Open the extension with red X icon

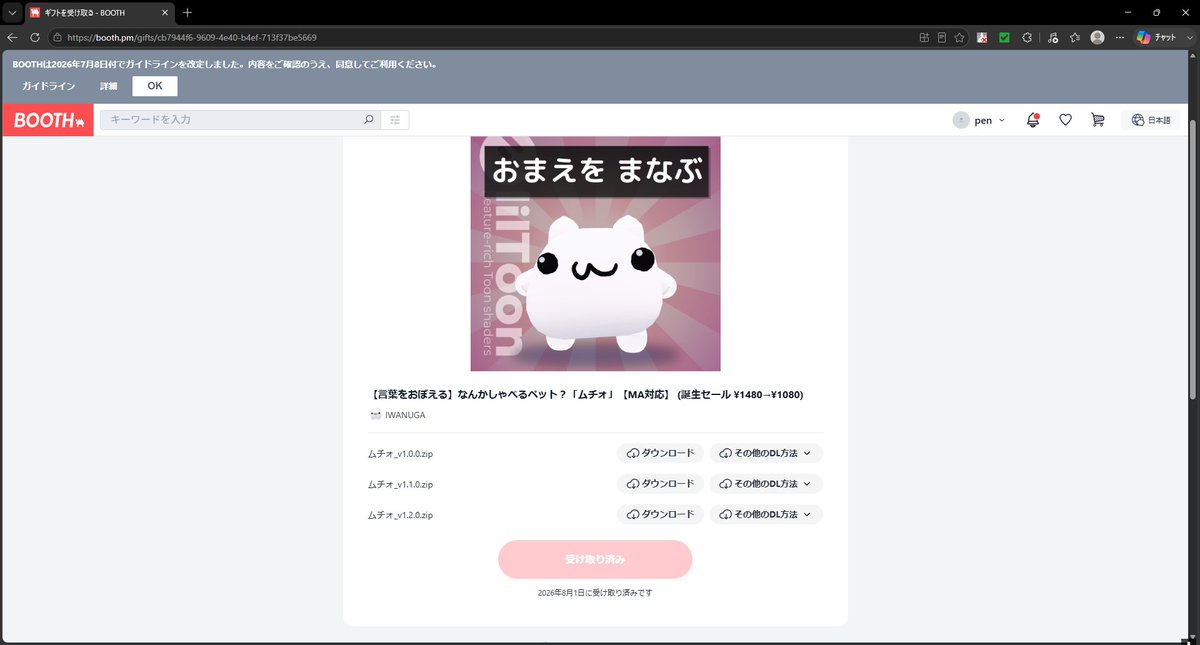[x=983, y=37]
